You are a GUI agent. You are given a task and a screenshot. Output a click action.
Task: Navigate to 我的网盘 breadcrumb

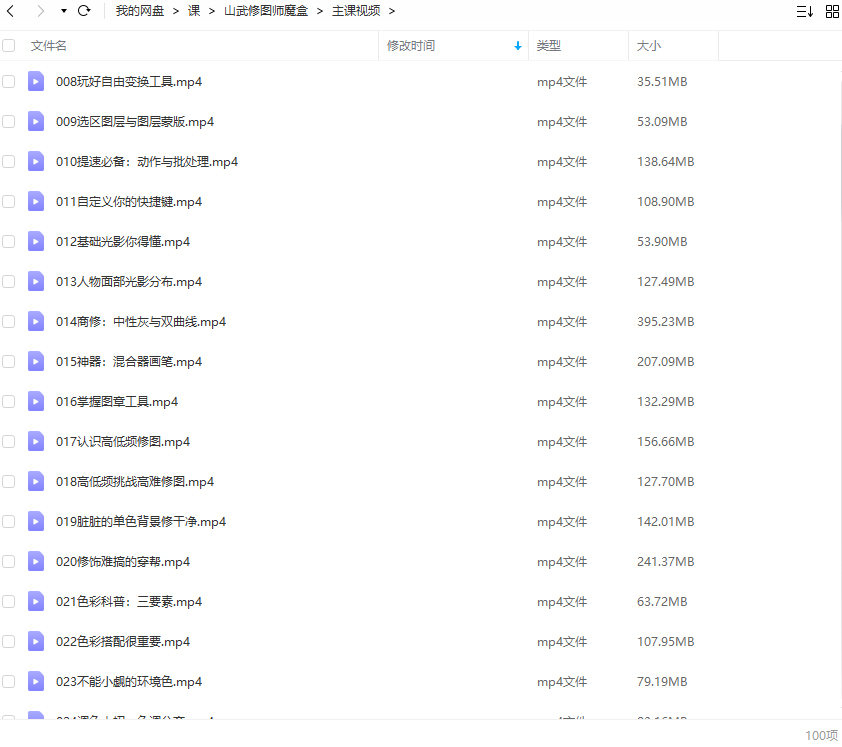(x=140, y=11)
